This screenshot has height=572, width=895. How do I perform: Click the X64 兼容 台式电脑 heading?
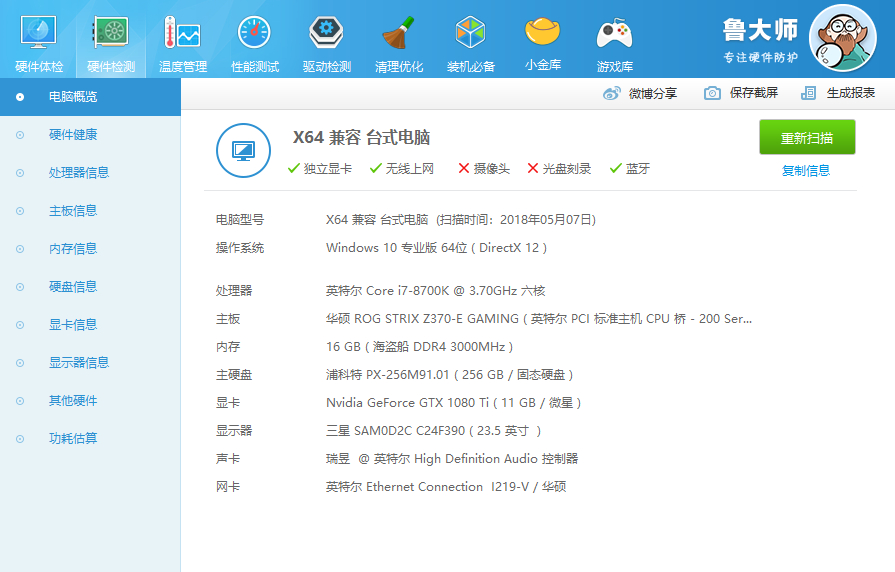click(361, 138)
